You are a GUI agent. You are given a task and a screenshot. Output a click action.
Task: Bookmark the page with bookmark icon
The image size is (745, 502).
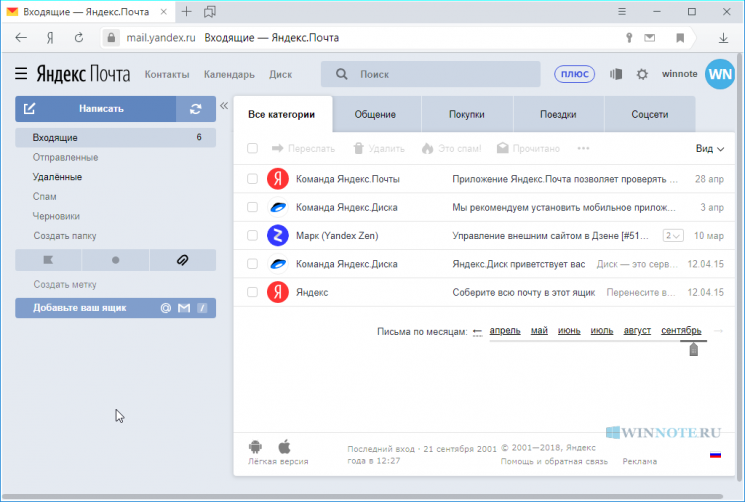coord(680,38)
